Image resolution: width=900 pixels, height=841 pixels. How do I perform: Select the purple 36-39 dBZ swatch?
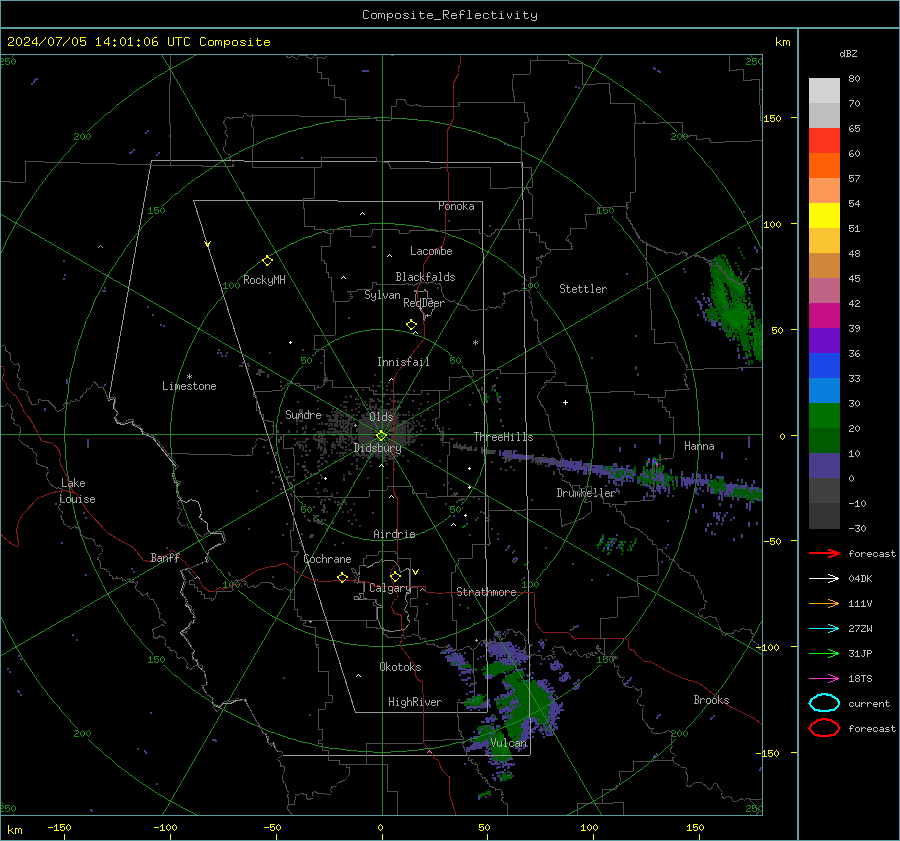pos(824,341)
